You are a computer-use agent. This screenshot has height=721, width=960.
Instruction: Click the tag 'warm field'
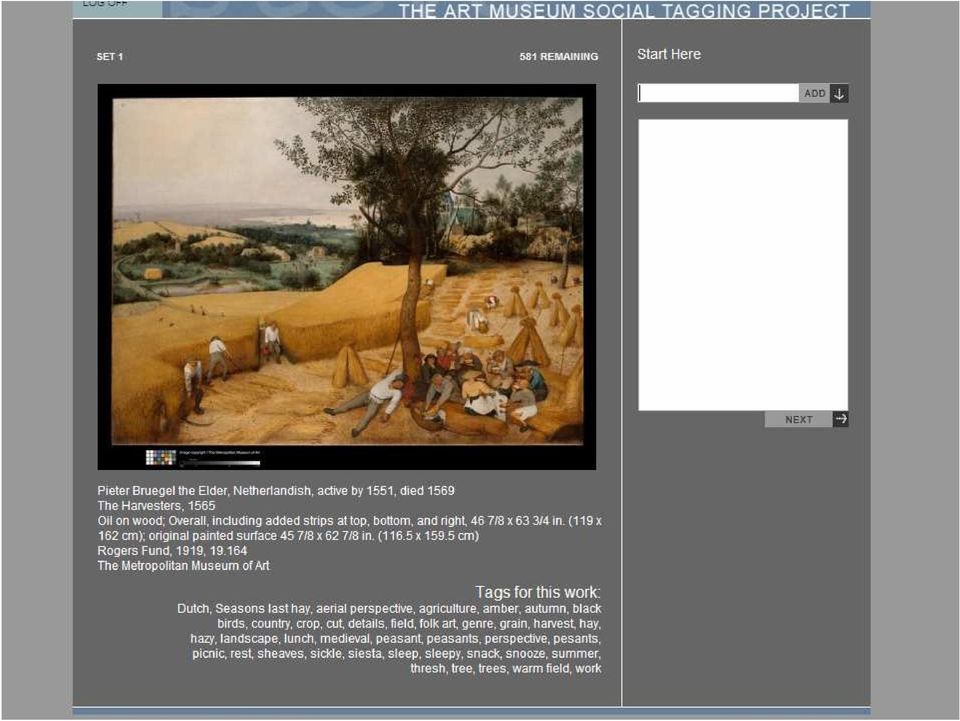[540, 668]
